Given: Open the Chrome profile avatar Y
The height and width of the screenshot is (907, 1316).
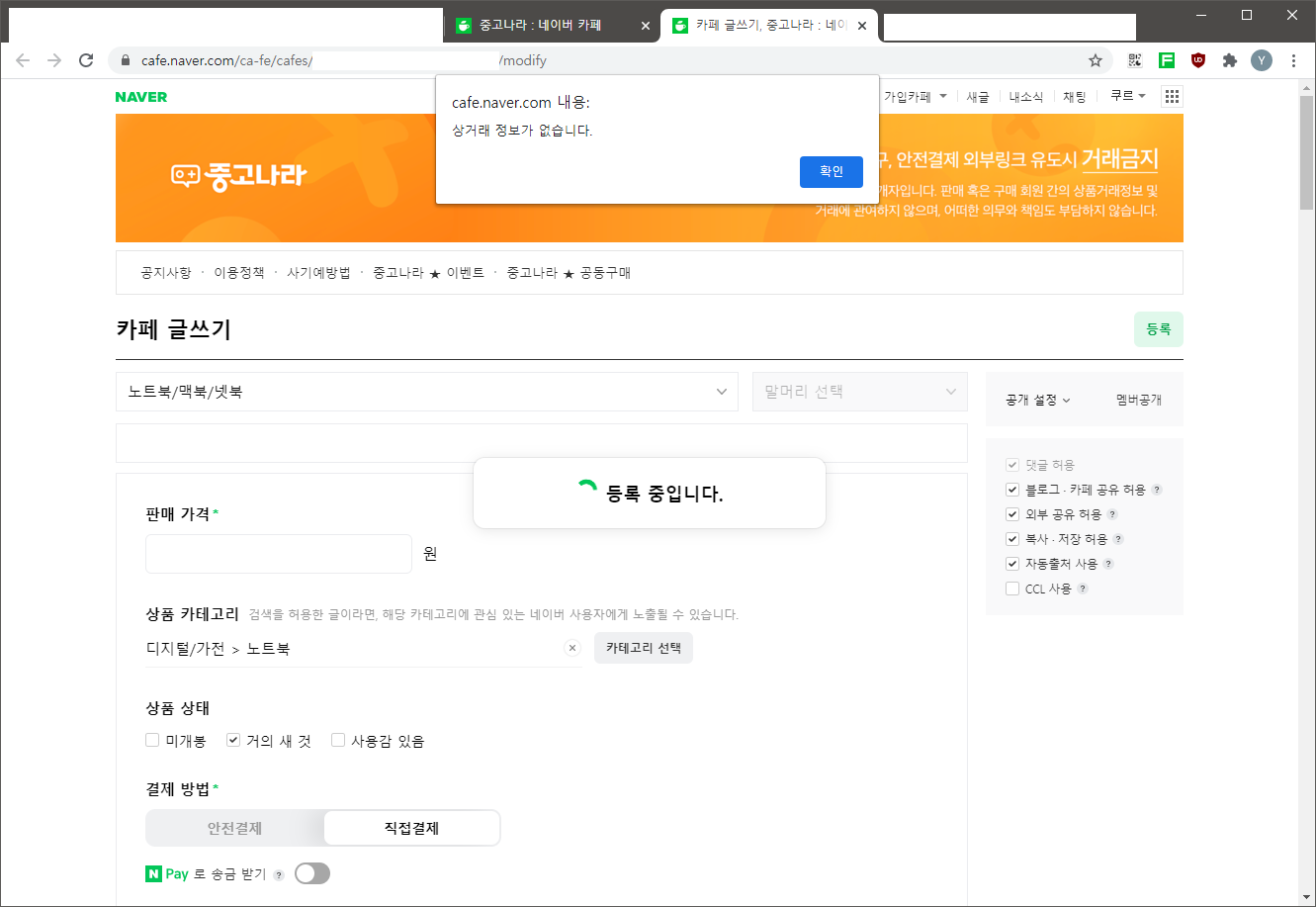Looking at the screenshot, I should pos(1262,60).
